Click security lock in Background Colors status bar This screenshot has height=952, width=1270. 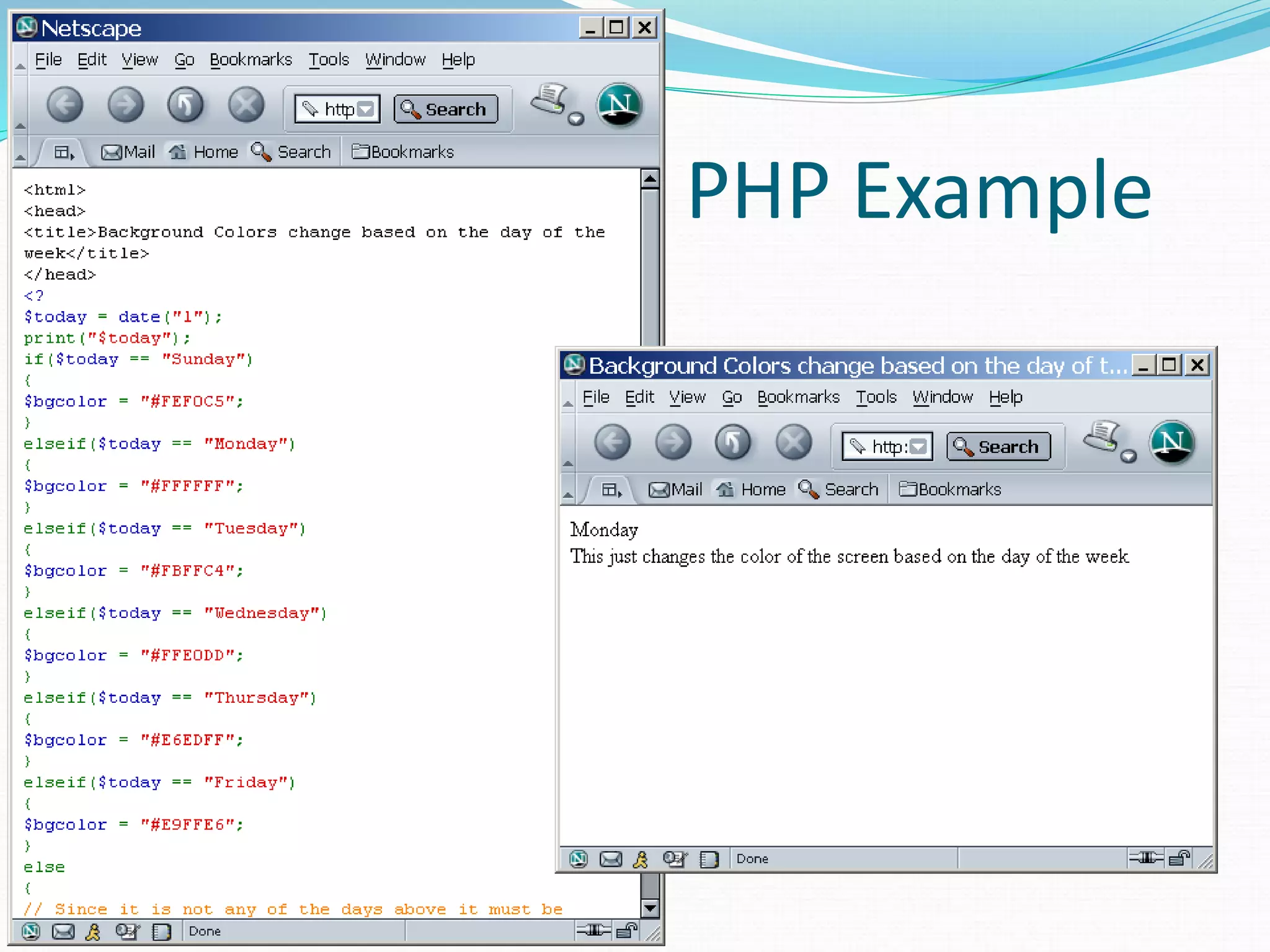point(1178,858)
